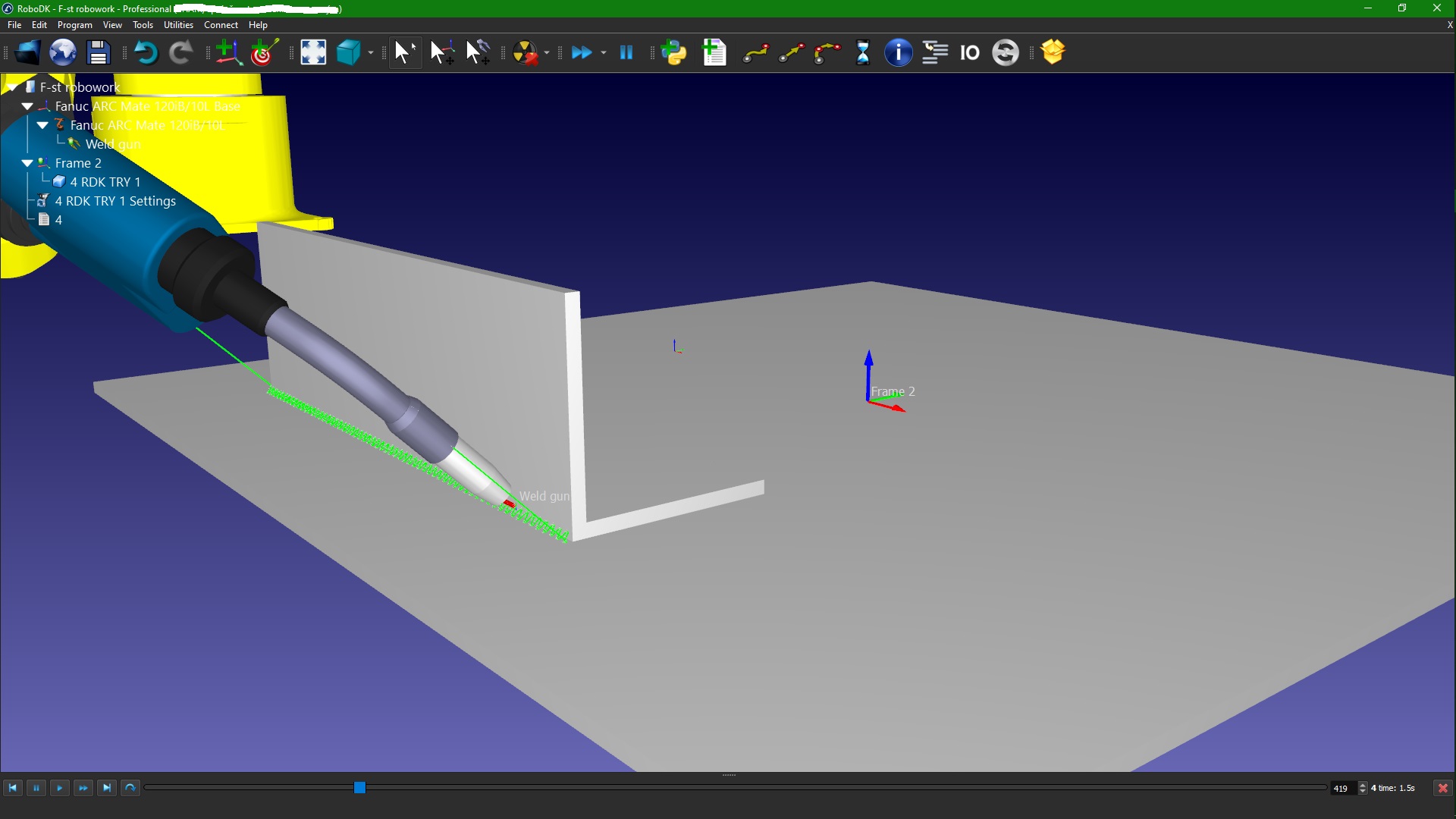
Task: Toggle loop playback in the timeline bar
Action: (x=130, y=788)
